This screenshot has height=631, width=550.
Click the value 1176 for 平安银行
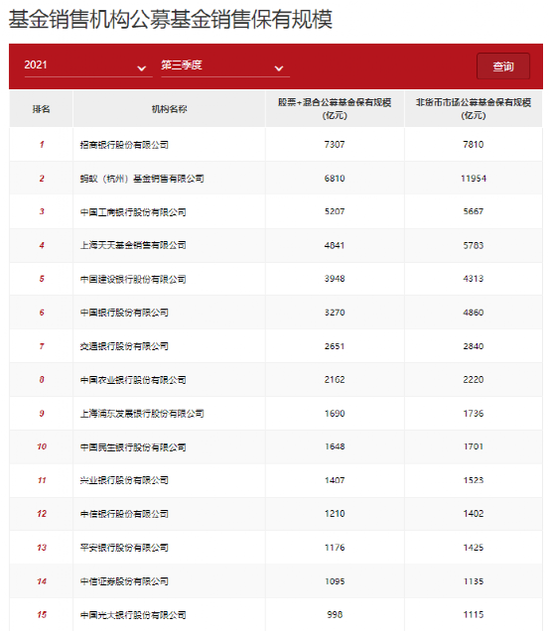tap(334, 547)
